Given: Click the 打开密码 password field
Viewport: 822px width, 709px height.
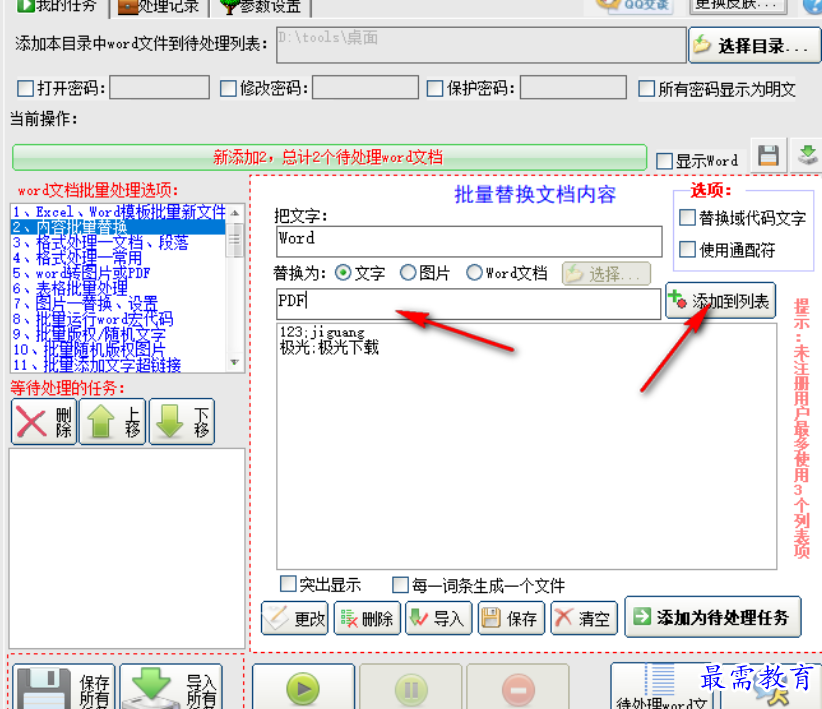Looking at the screenshot, I should click(159, 87).
